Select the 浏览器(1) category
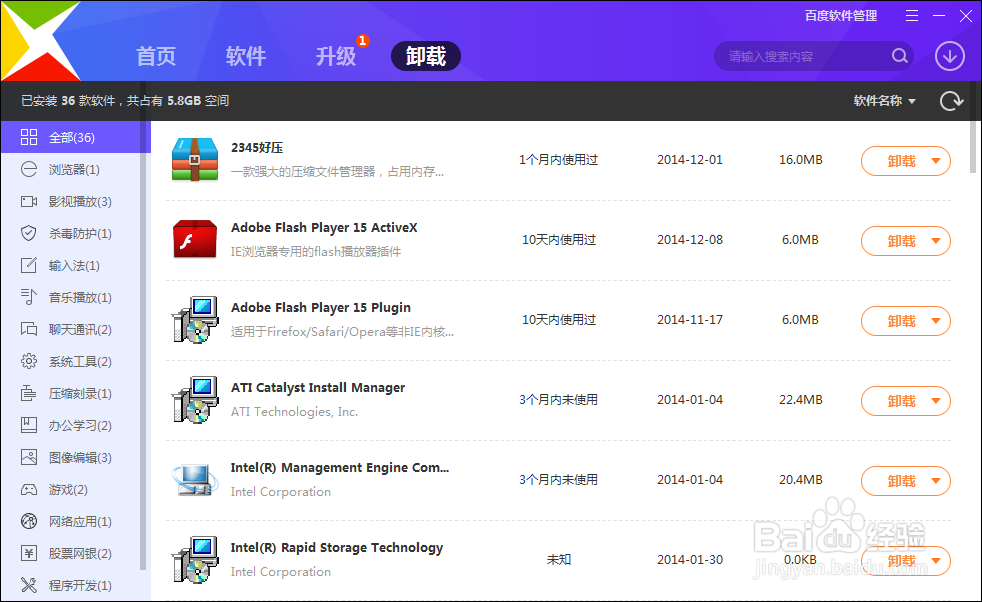The height and width of the screenshot is (602, 982). pyautogui.click(x=76, y=169)
